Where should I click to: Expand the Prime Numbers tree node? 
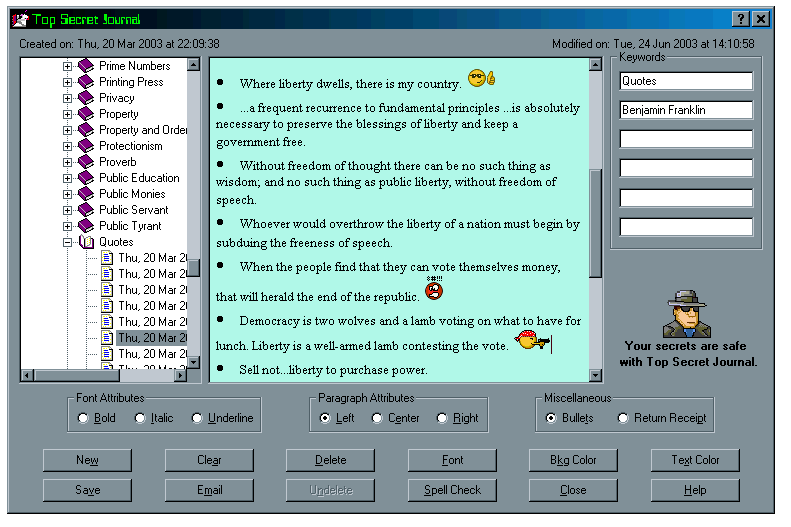tap(68, 66)
